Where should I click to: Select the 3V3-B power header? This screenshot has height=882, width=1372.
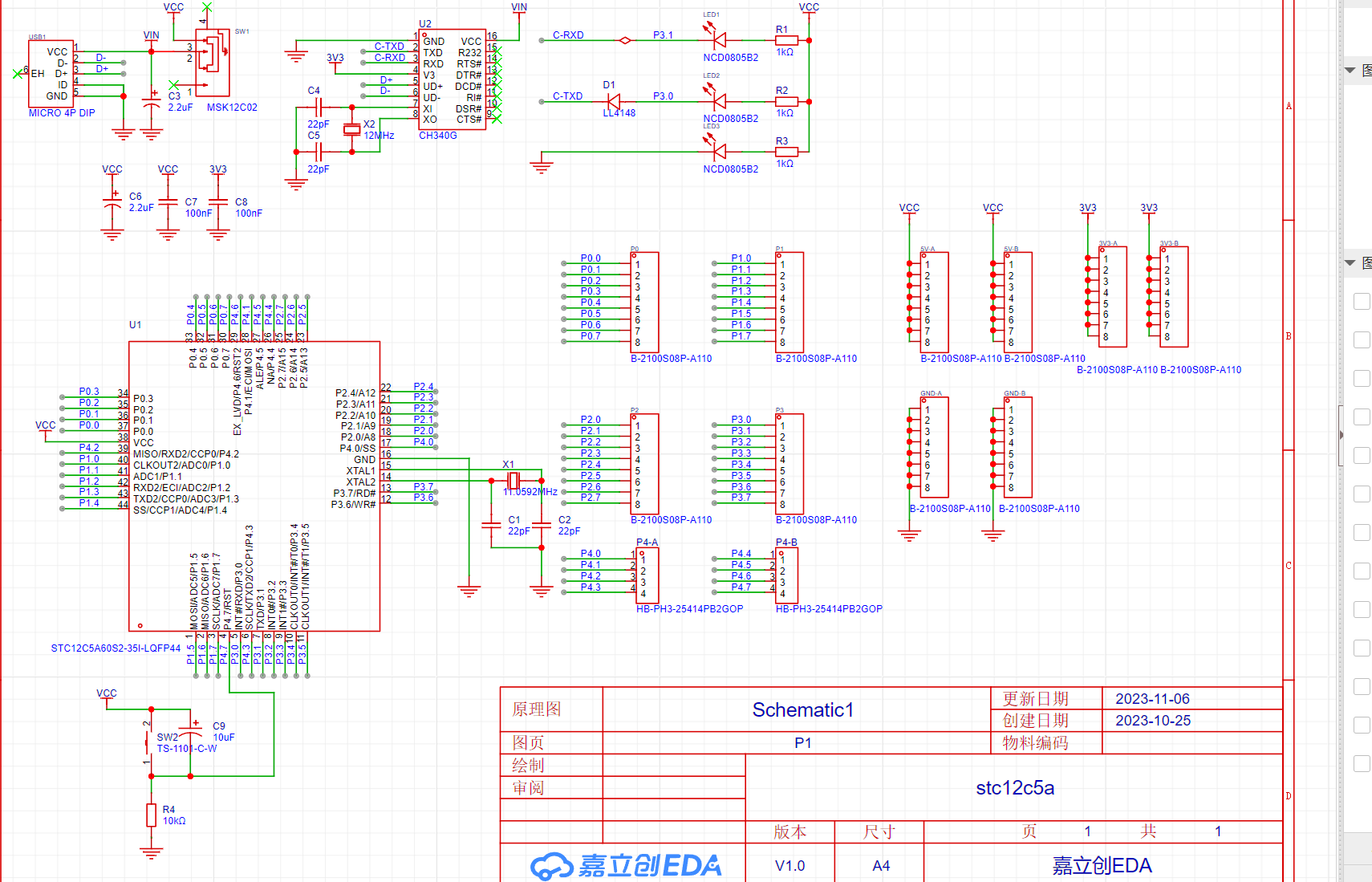(x=1174, y=297)
